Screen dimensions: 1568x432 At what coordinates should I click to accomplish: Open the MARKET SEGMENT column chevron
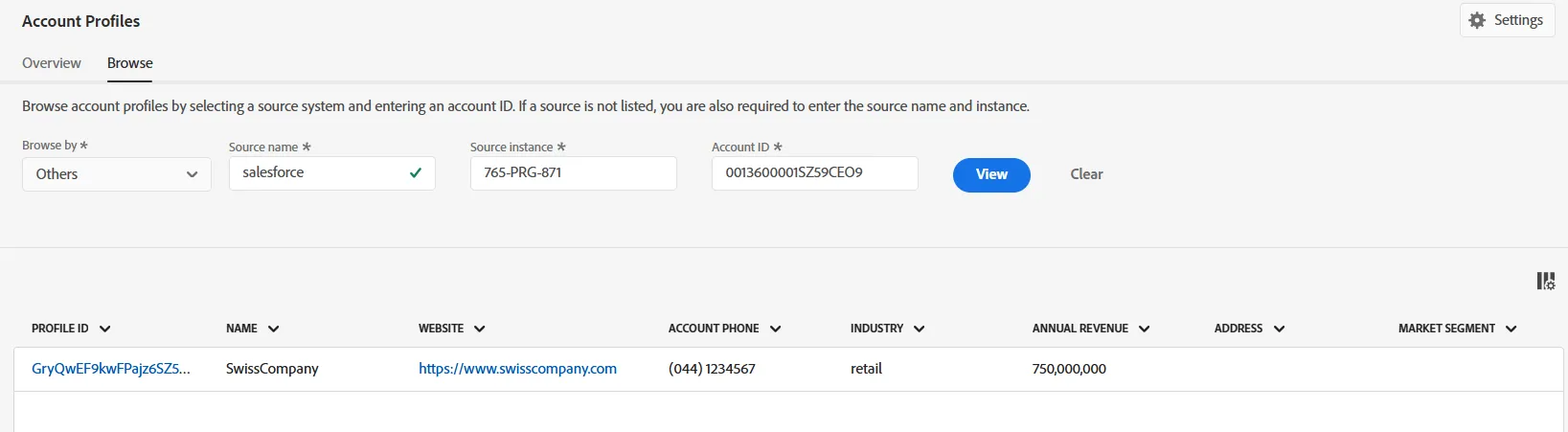click(1511, 329)
